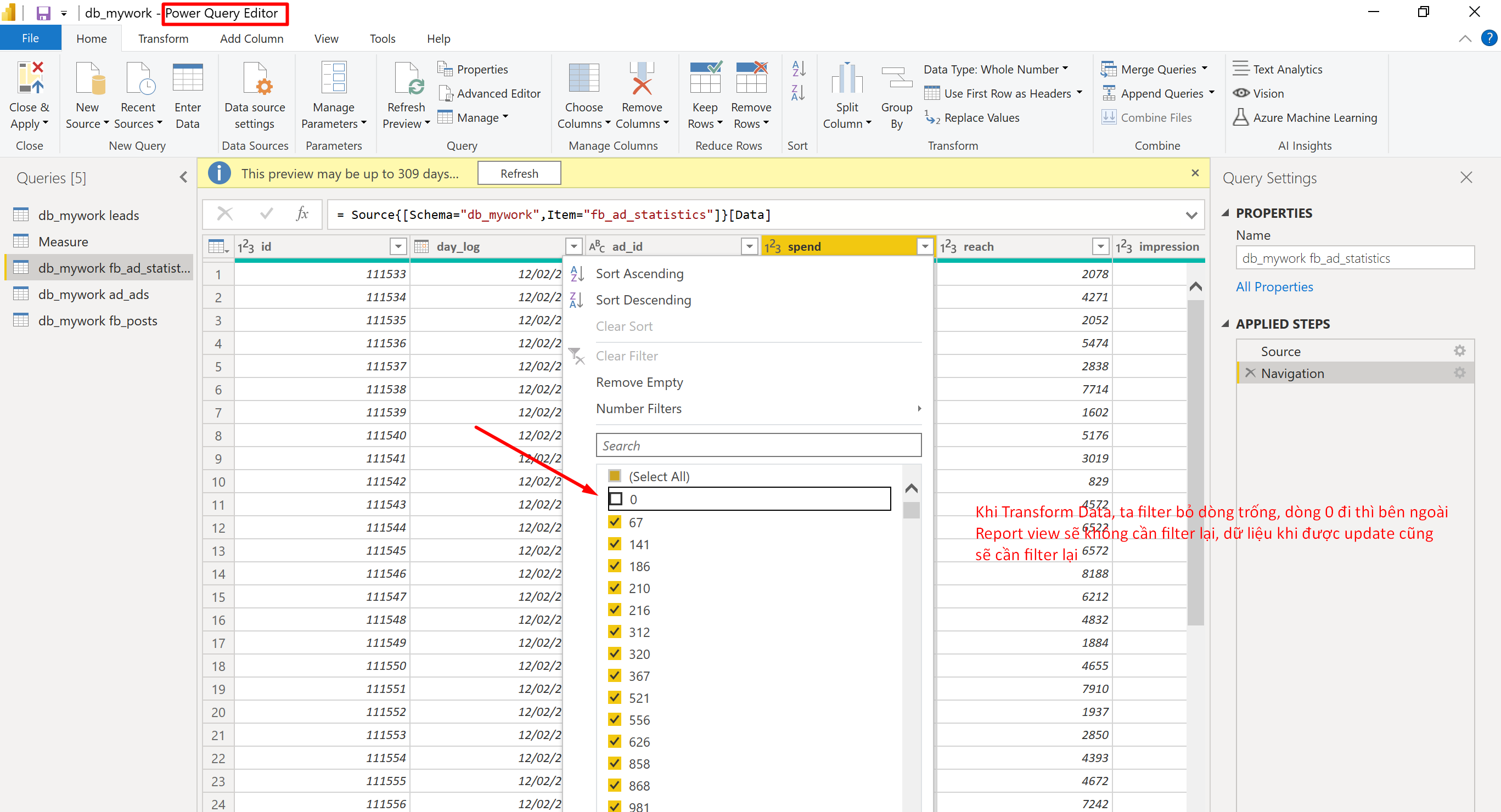Check the 0 value checkbox
This screenshot has width=1501, height=812.
point(615,499)
